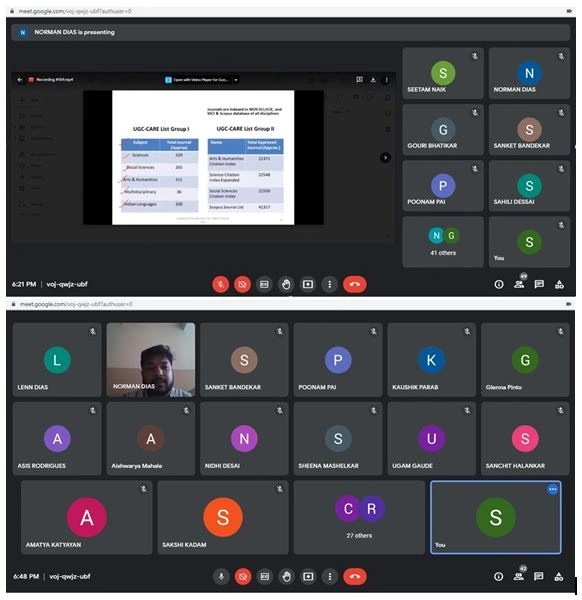Screen dimensions: 582x600
Task: Open activities in the top meeting
Action: click(559, 284)
